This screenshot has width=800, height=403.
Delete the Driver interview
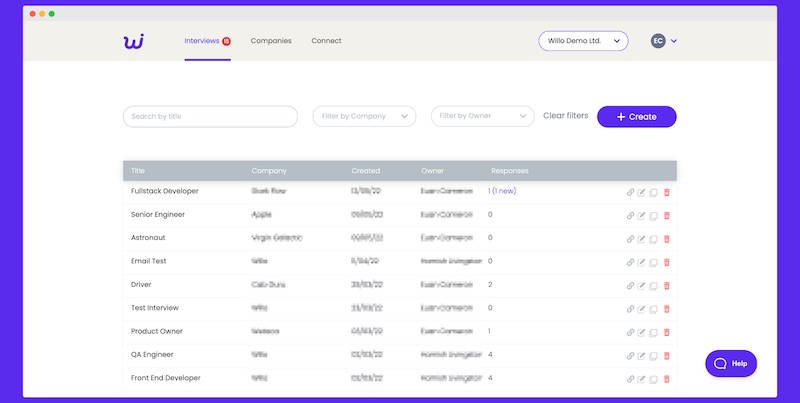666,286
